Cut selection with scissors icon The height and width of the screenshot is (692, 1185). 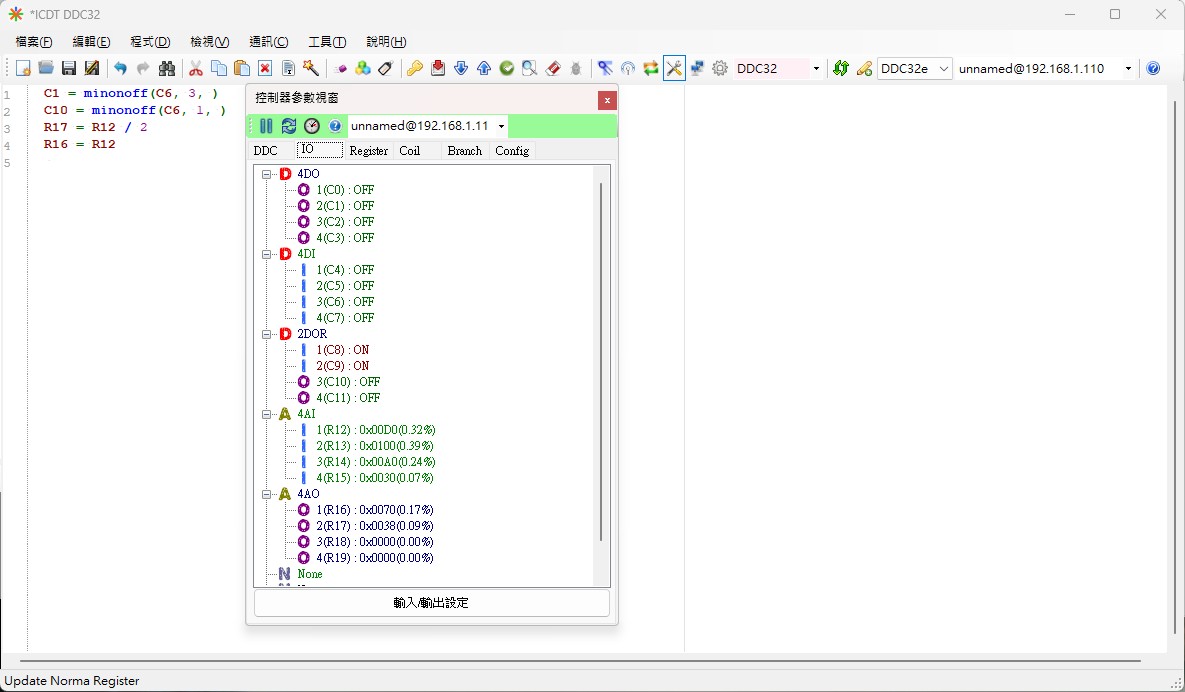coord(196,68)
